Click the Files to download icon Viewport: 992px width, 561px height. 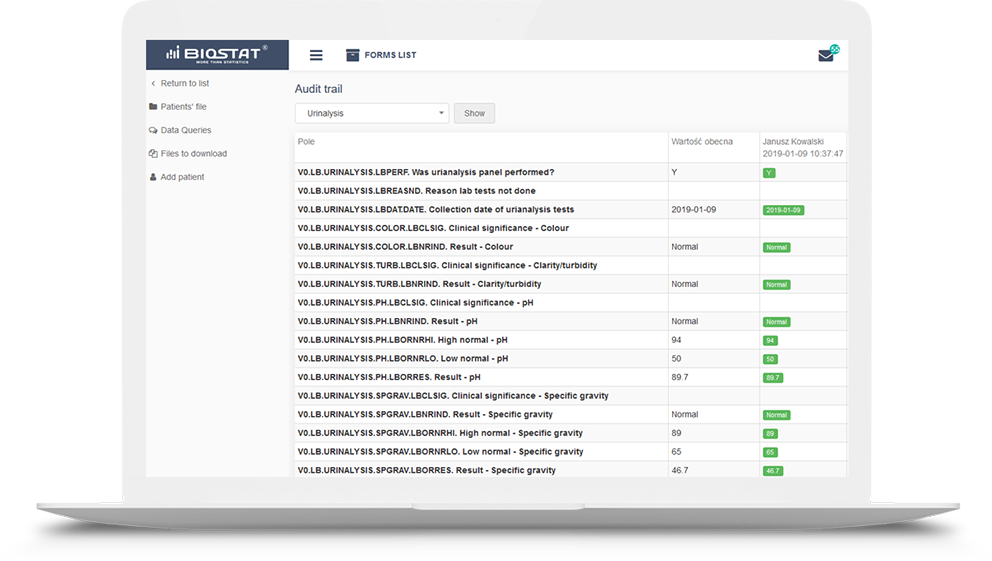tap(153, 154)
